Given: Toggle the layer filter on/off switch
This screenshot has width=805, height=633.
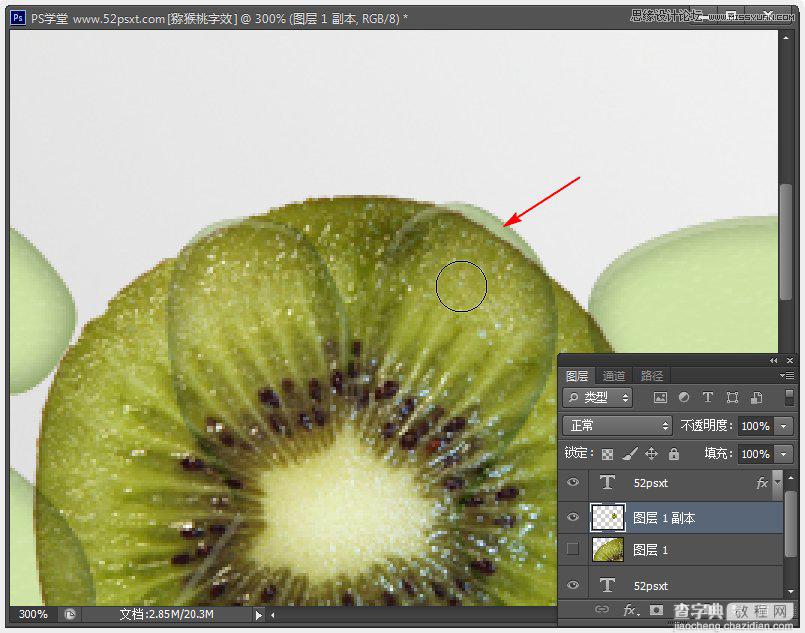Looking at the screenshot, I should (x=789, y=397).
